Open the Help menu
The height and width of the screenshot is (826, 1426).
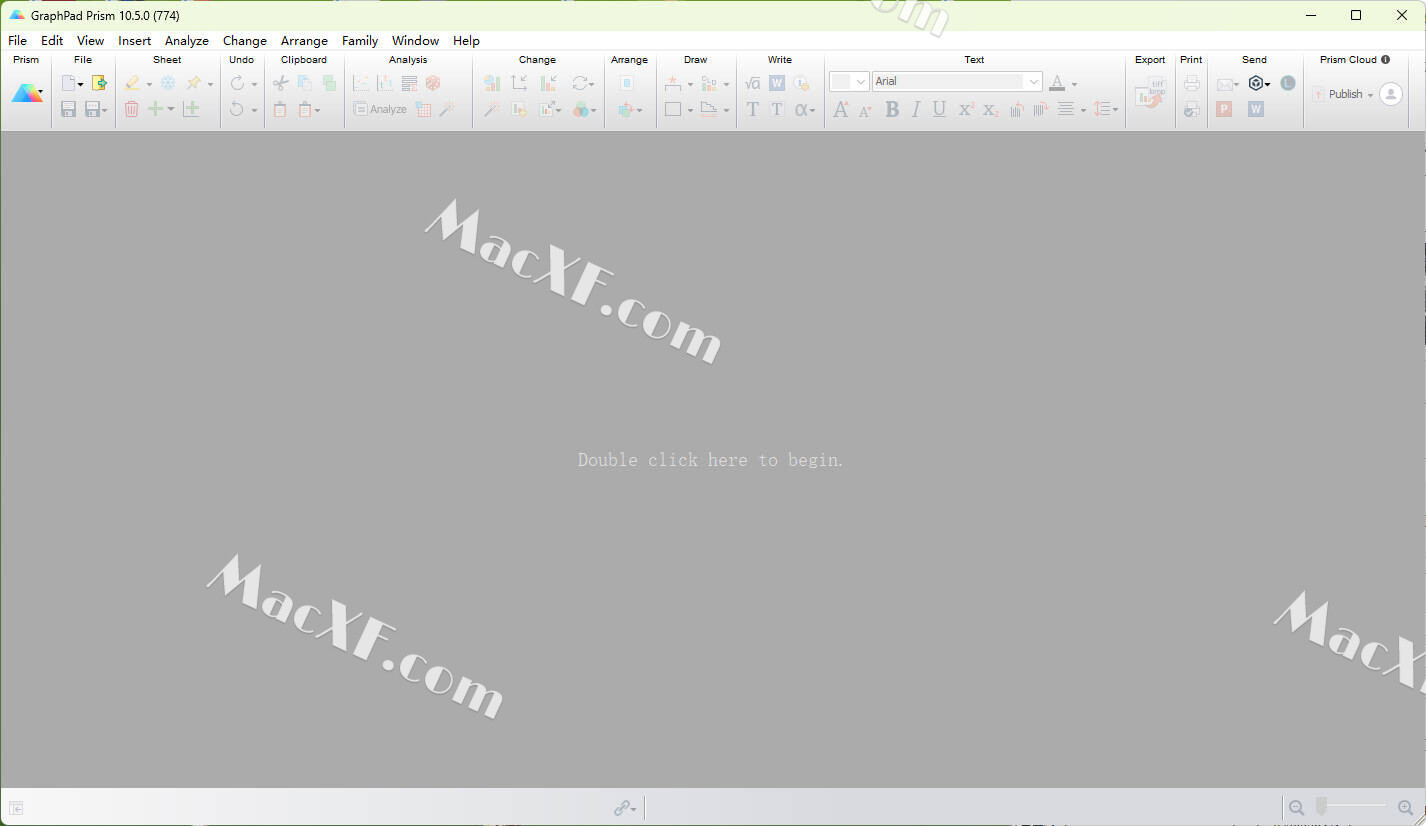[x=466, y=40]
